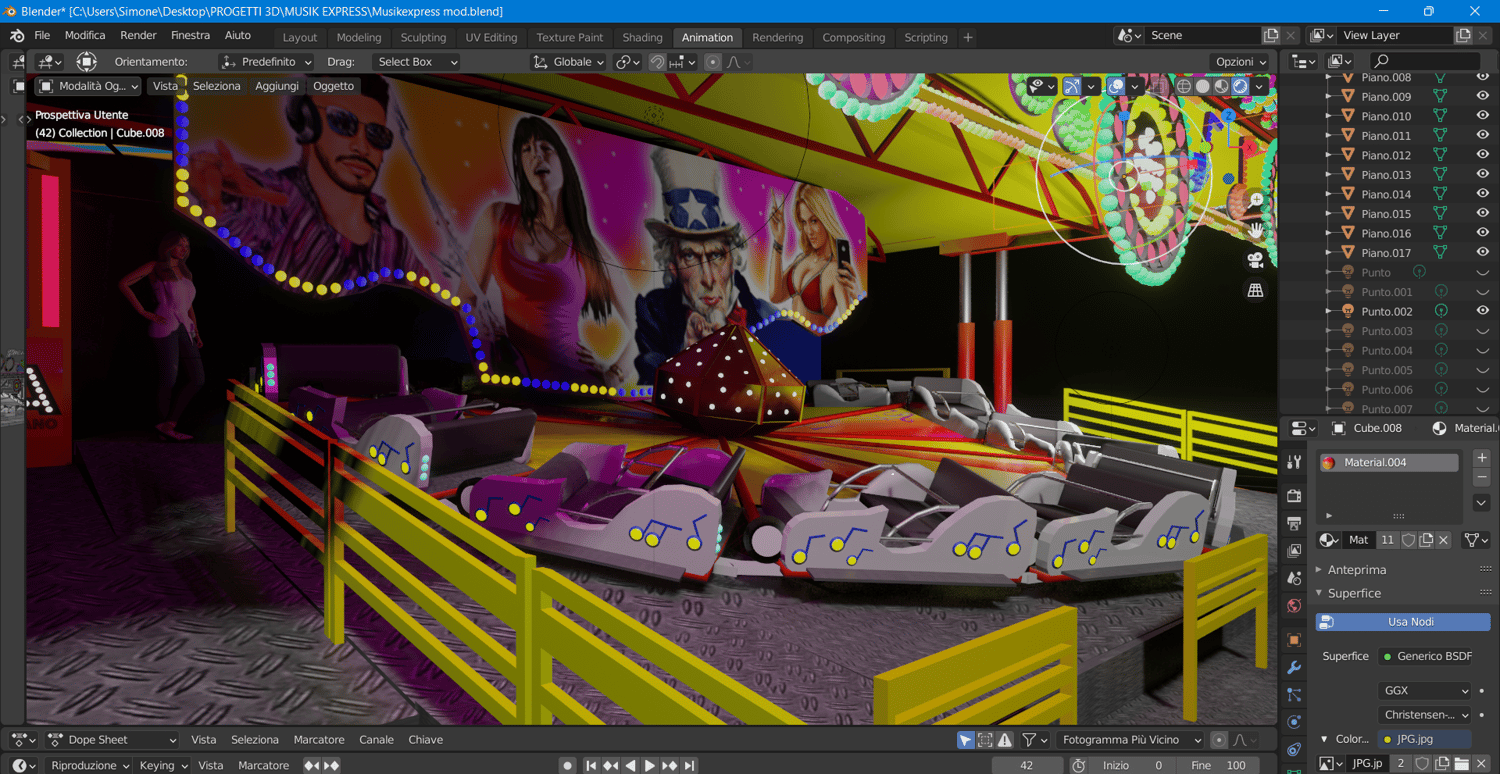Open the World properties tab

click(1294, 606)
